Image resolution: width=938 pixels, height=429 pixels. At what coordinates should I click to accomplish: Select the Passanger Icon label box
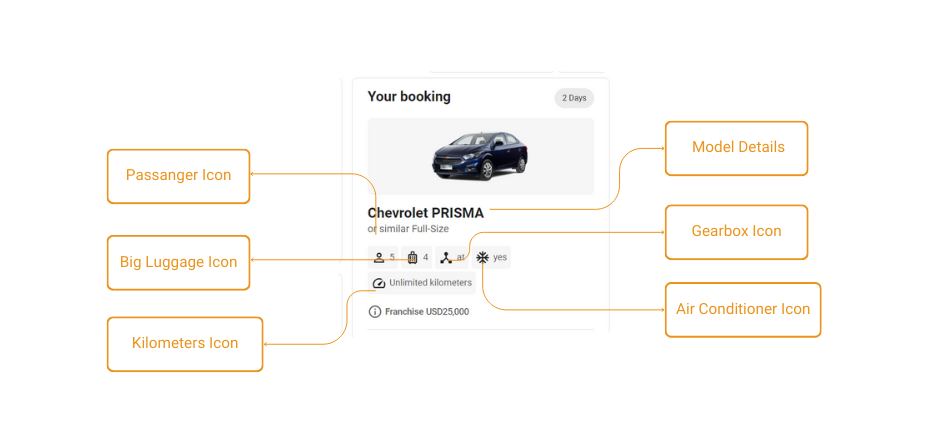coord(178,176)
